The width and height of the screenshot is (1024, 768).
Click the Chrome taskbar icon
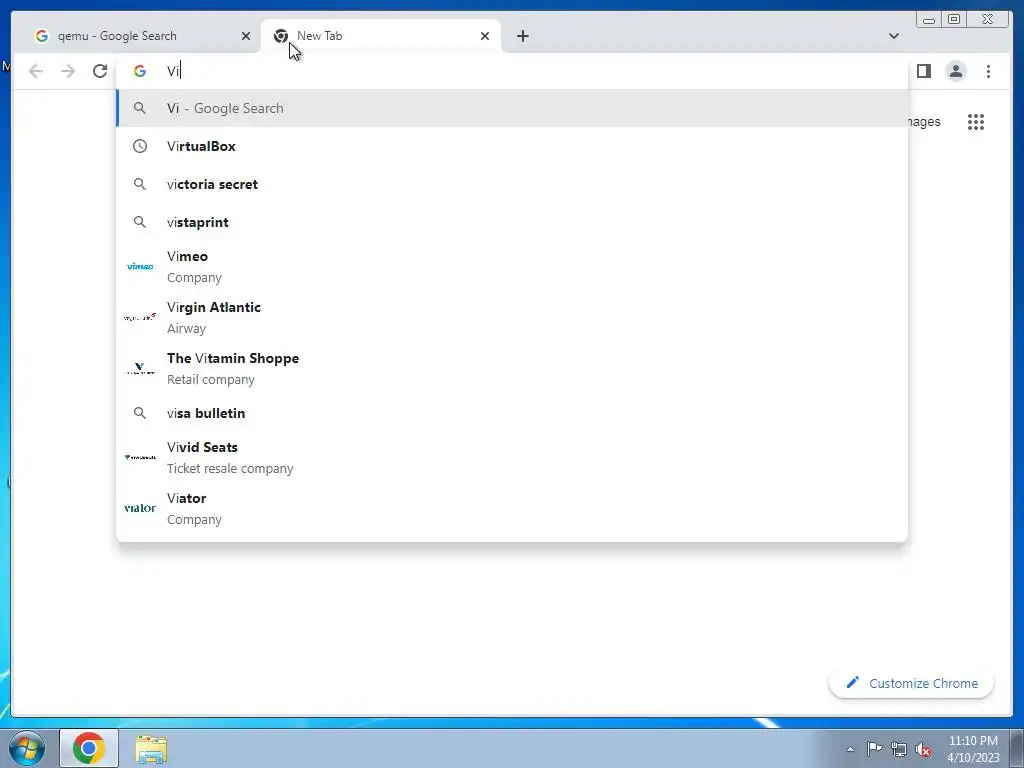tap(89, 748)
